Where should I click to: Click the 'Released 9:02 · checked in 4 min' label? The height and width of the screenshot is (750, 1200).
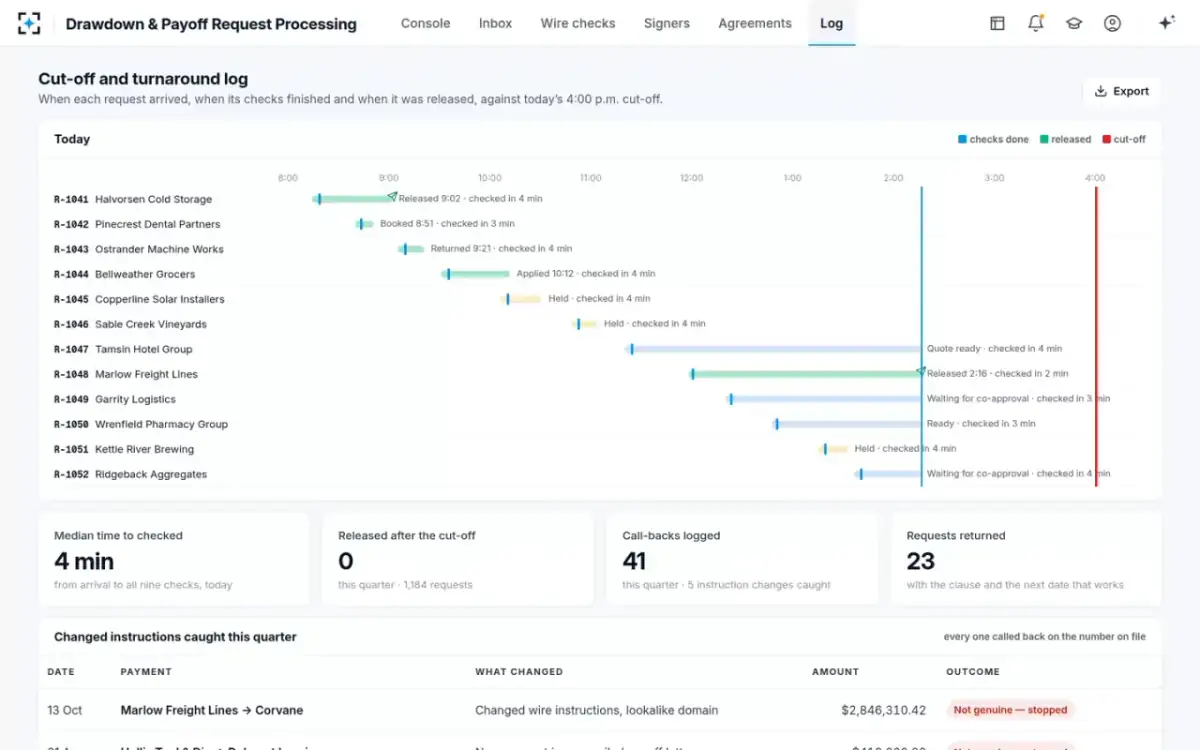tap(469, 198)
